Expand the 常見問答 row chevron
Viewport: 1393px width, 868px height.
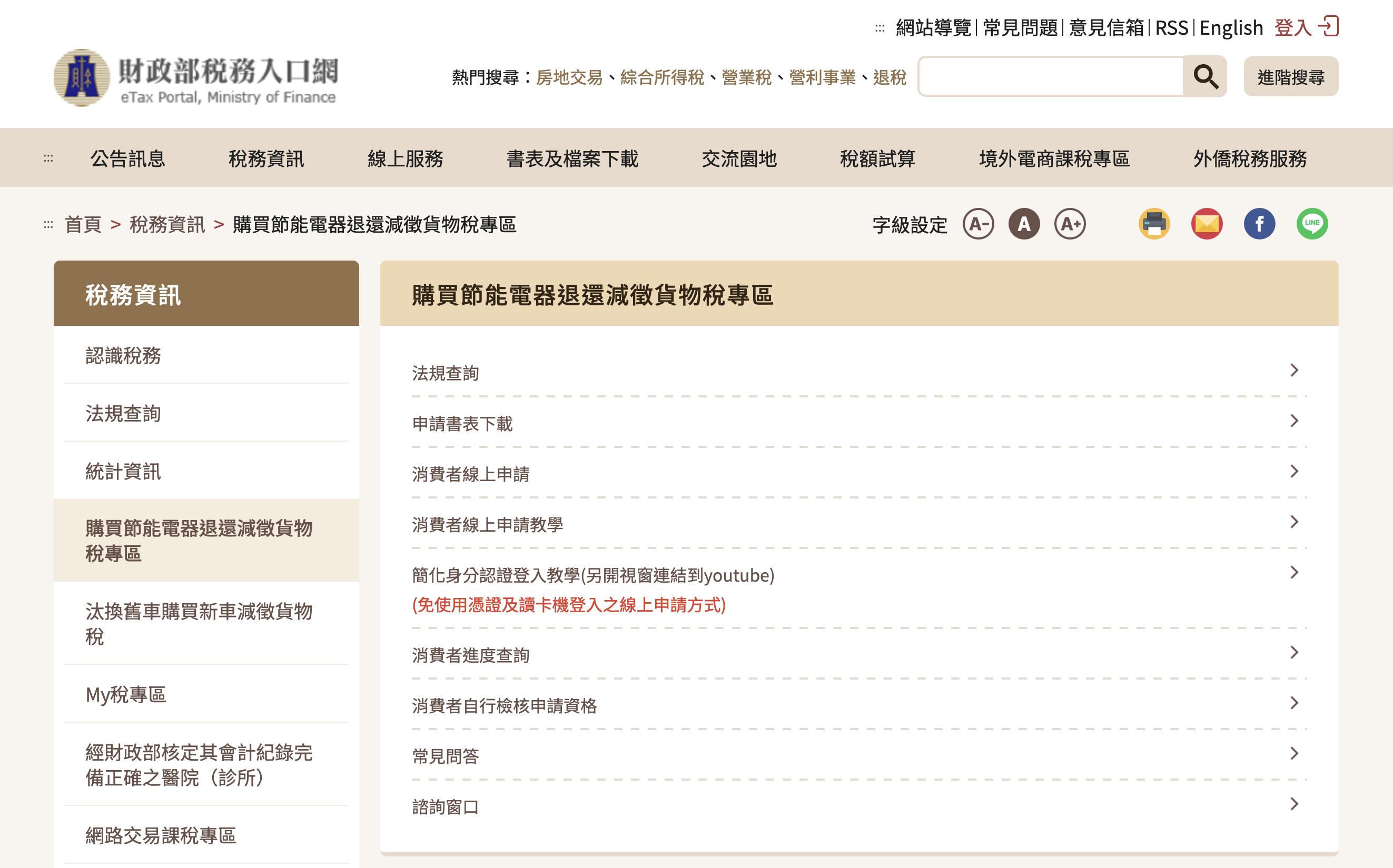pos(1294,753)
